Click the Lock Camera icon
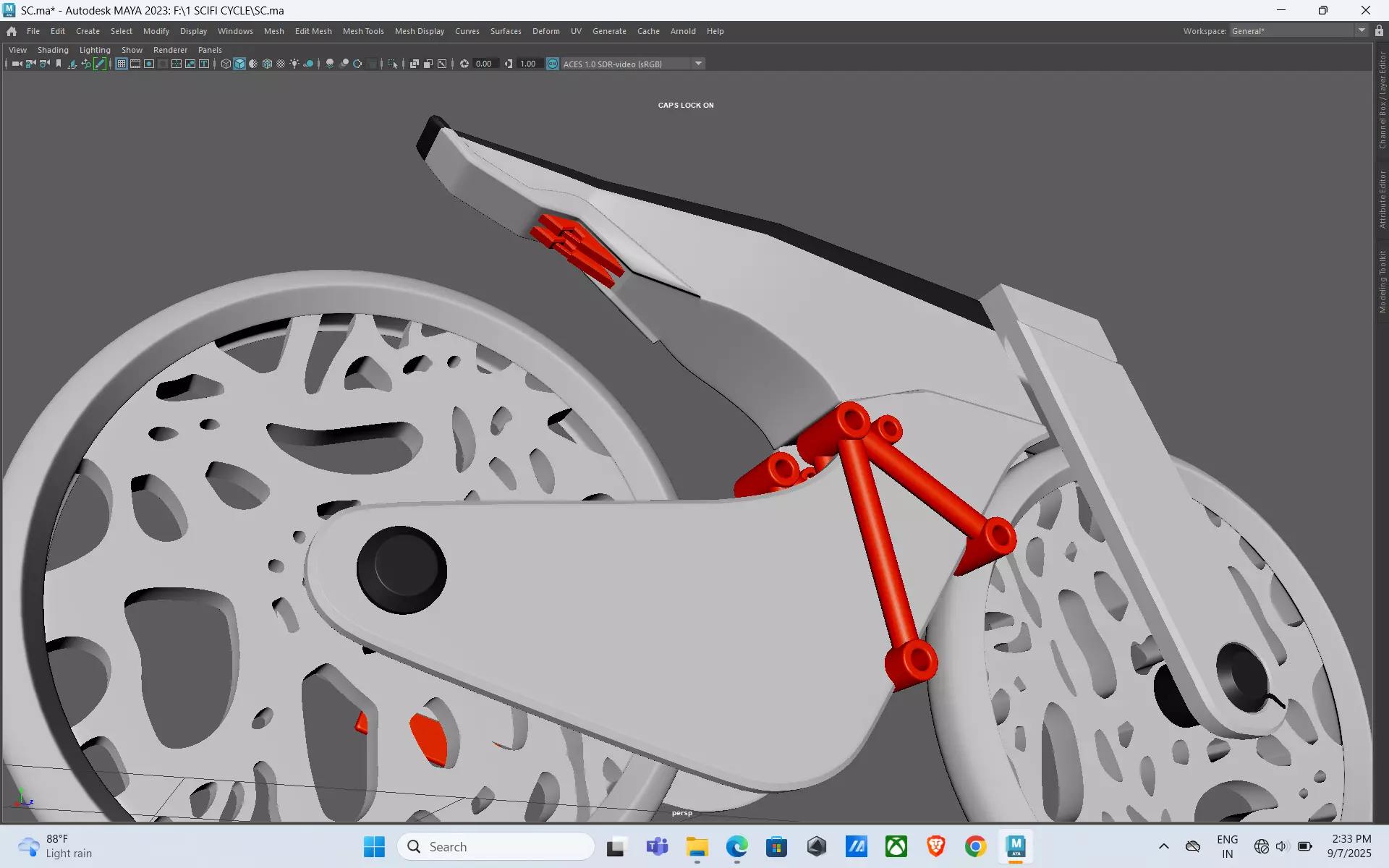 coord(30,64)
